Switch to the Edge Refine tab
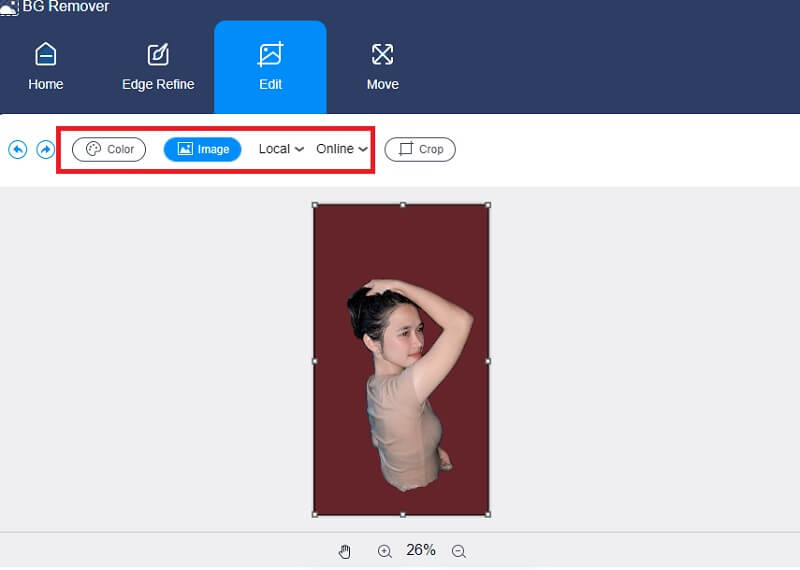The image size is (800, 570). [158, 67]
